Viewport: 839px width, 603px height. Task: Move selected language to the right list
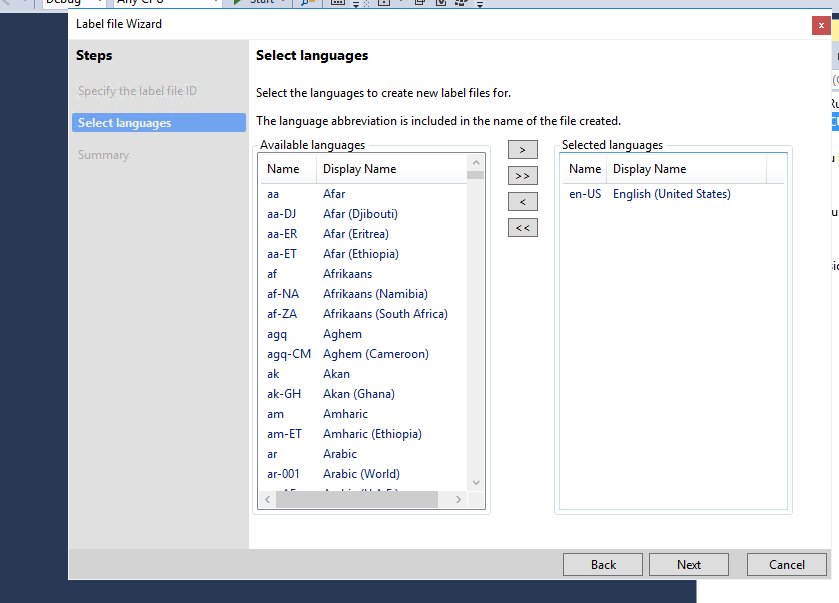pyautogui.click(x=523, y=150)
